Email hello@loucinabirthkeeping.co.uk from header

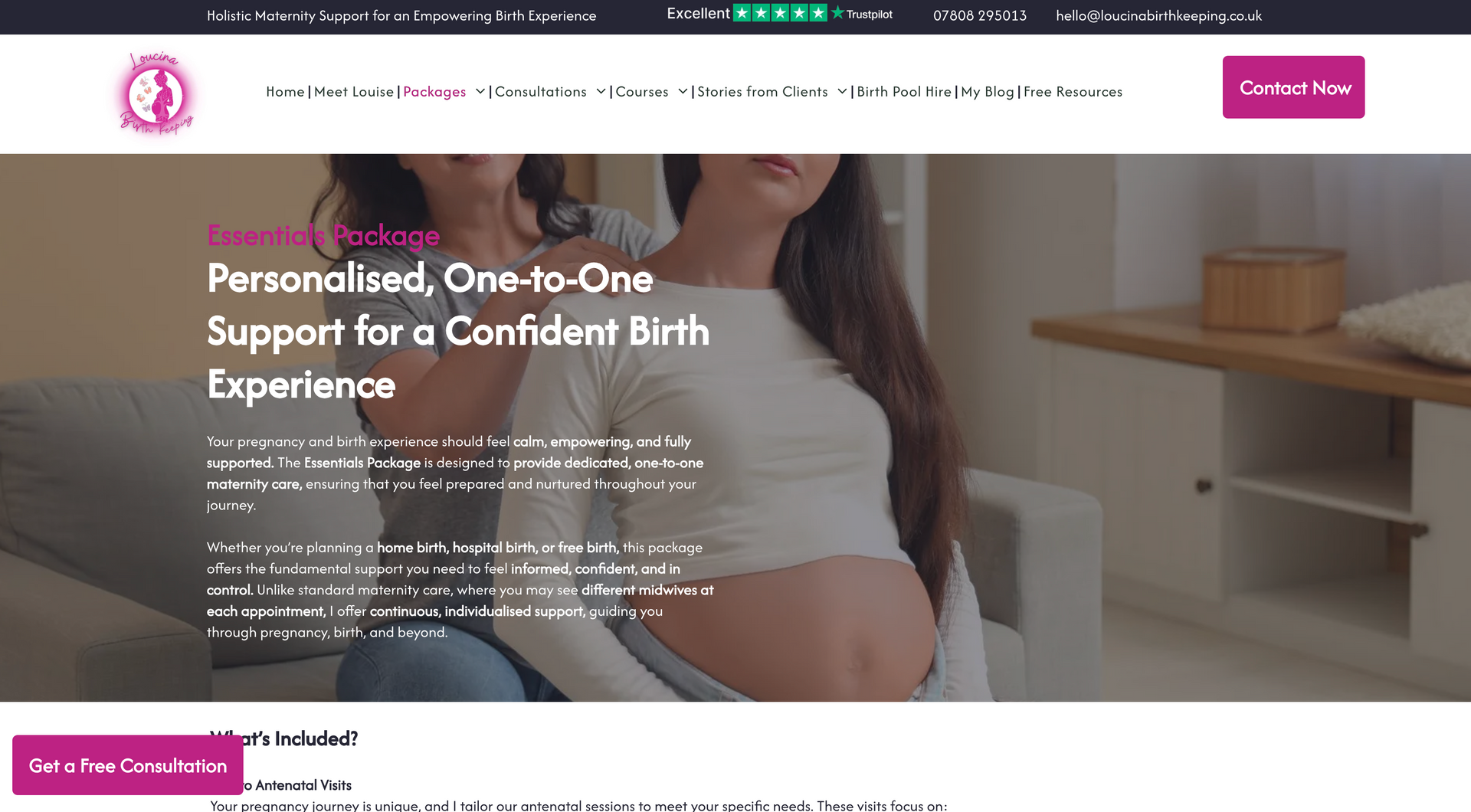(x=1158, y=15)
